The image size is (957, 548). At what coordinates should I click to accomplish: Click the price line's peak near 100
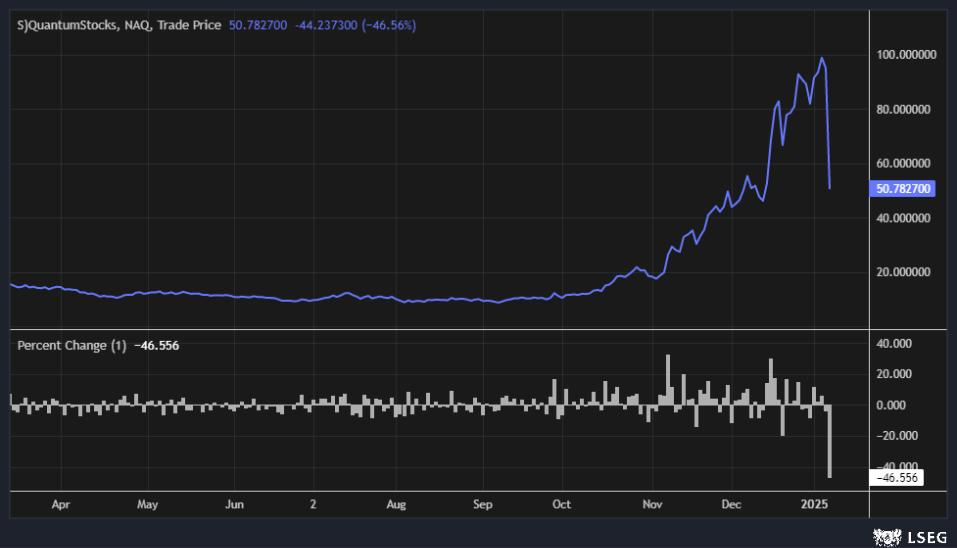822,59
